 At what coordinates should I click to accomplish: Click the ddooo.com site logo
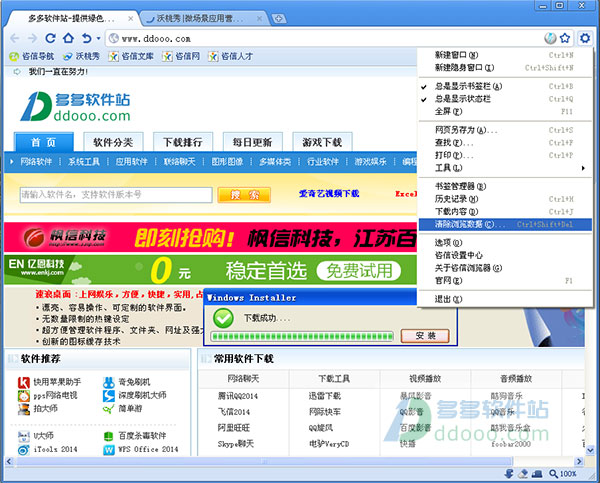[75, 106]
